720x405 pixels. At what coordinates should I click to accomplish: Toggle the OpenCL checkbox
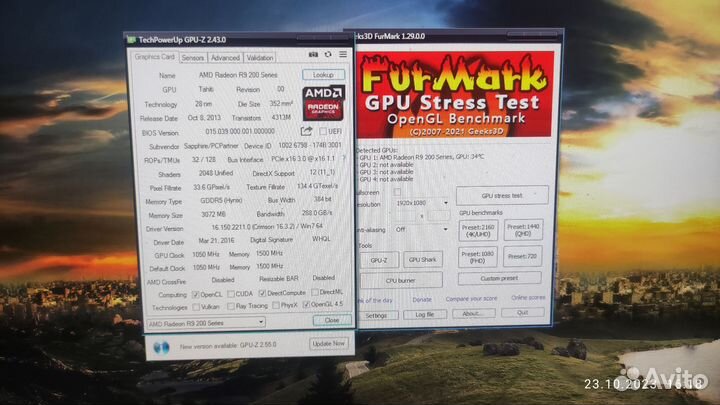pyautogui.click(x=195, y=294)
